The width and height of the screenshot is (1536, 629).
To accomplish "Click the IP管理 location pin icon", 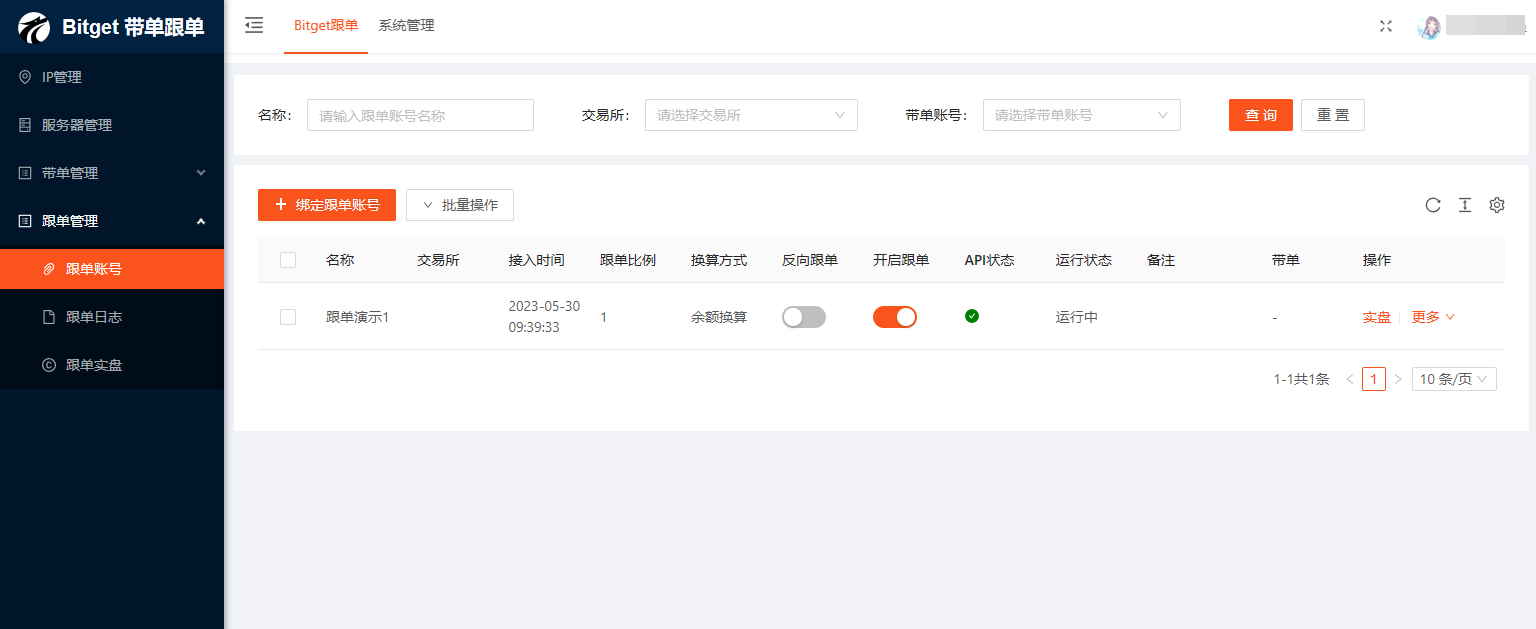I will click(x=25, y=77).
